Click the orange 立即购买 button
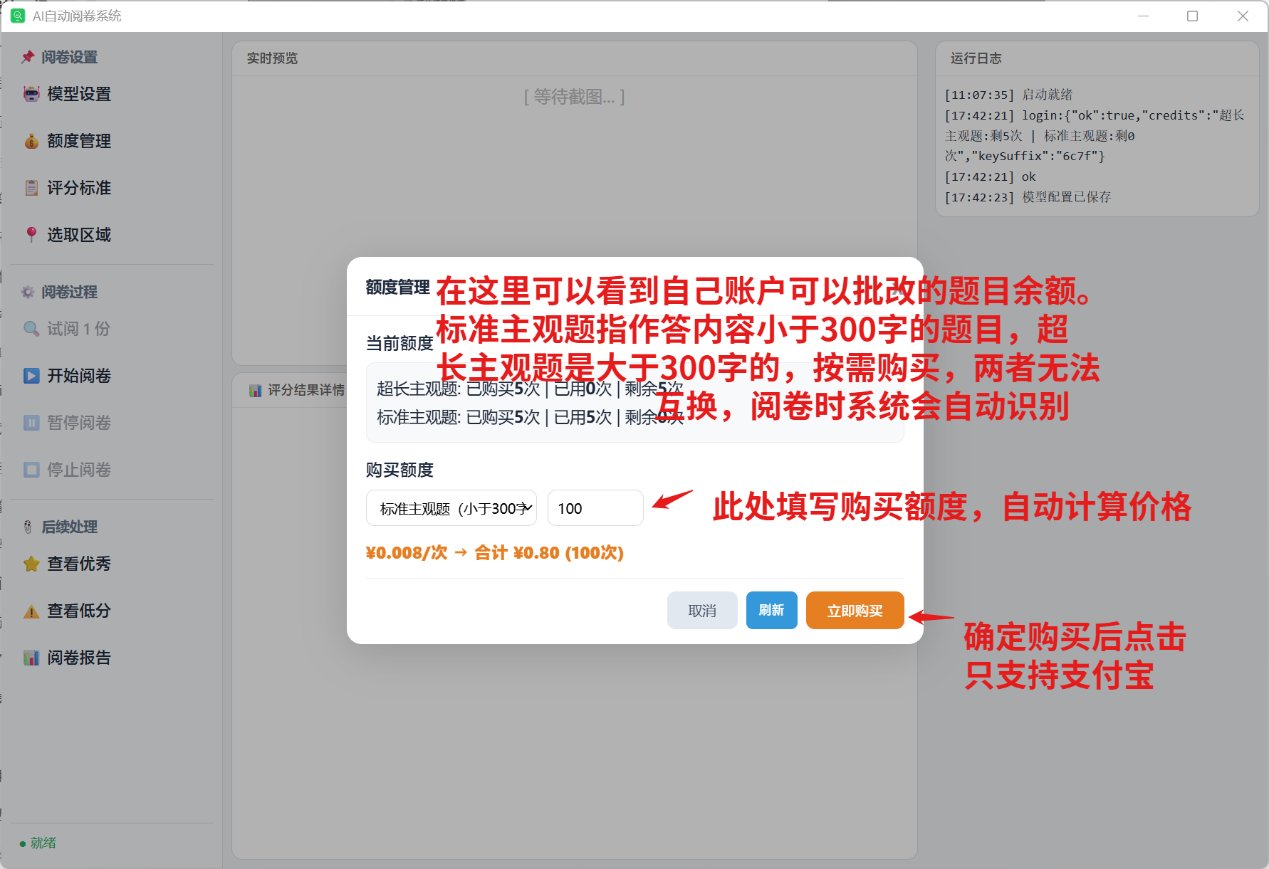 855,610
